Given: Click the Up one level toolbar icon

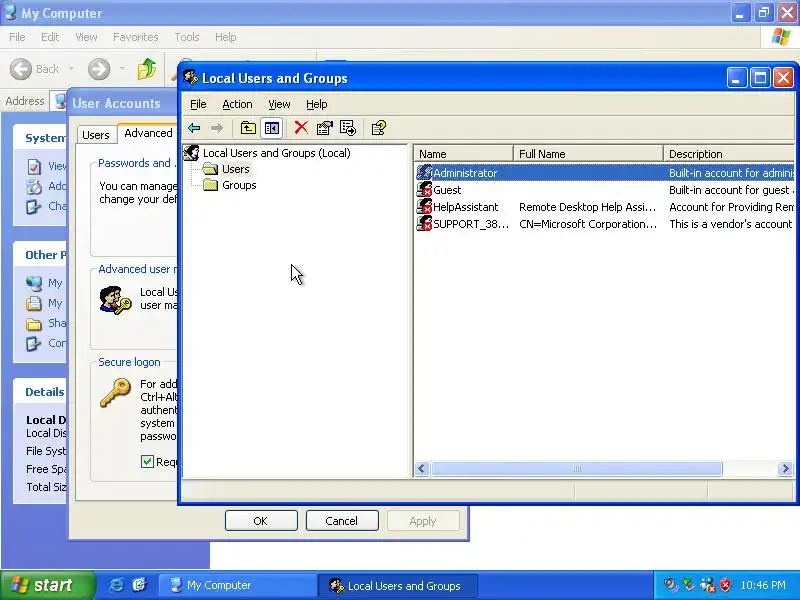Looking at the screenshot, I should click(x=248, y=128).
